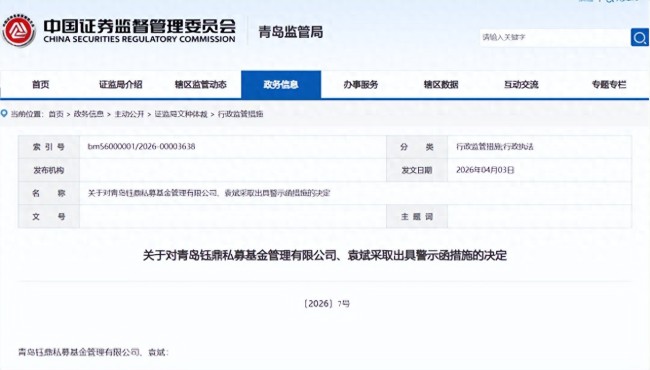Open the 互动交流 navigation tab
This screenshot has width=650, height=370.
[521, 85]
